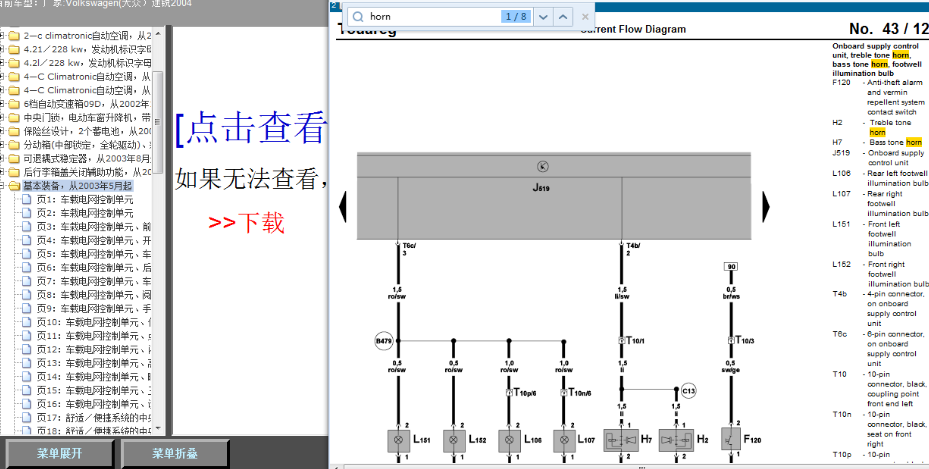Click page icon of '页5' entry
Image resolution: width=929 pixels, height=469 pixels.
coord(27,254)
